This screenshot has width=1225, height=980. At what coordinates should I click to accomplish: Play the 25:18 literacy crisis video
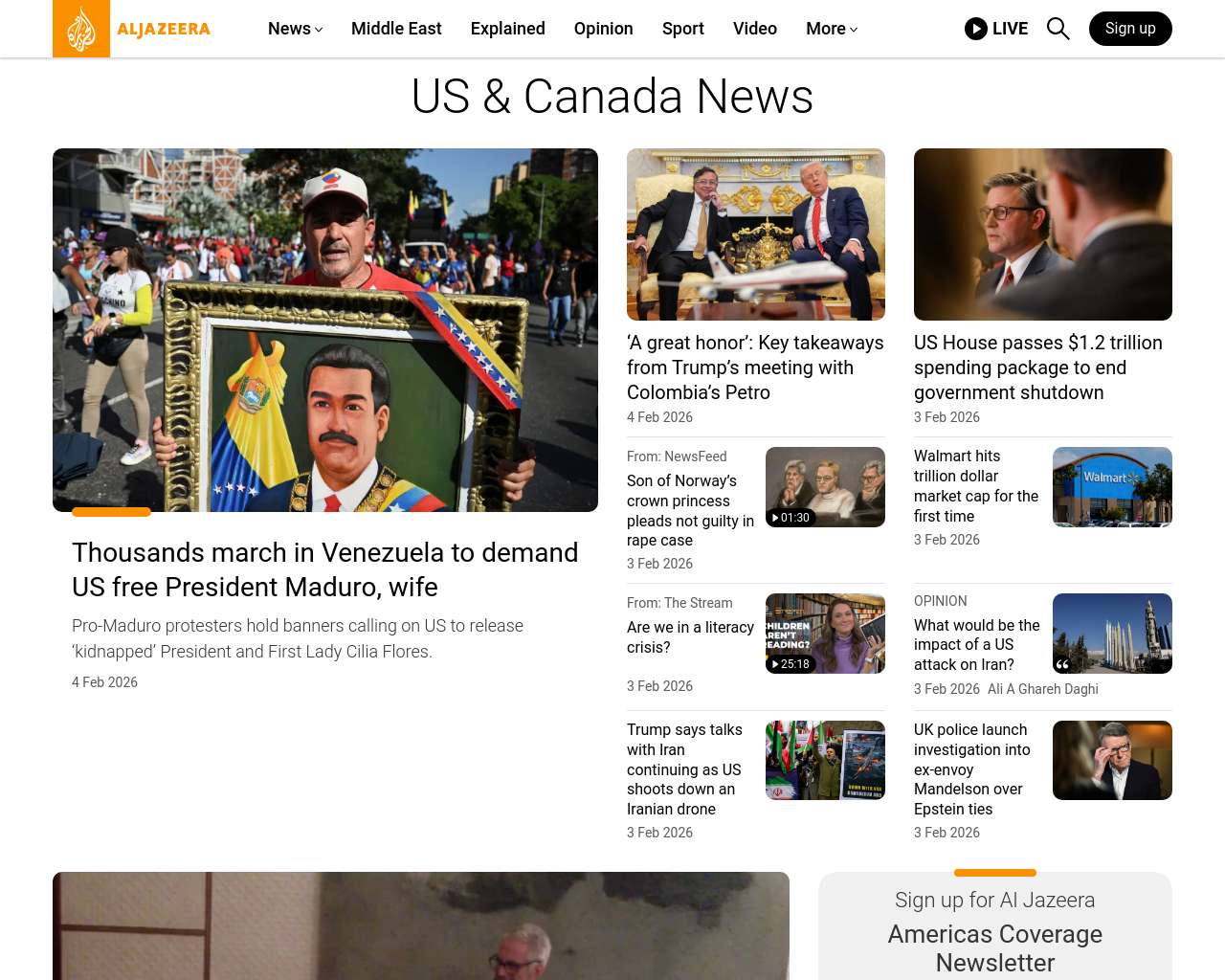[791, 664]
